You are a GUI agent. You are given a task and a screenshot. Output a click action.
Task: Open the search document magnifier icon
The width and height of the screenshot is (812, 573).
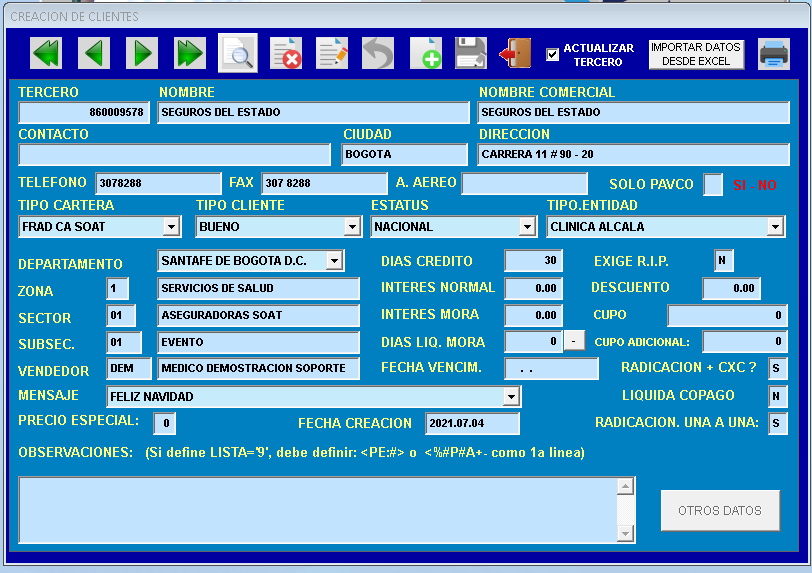[x=238, y=53]
